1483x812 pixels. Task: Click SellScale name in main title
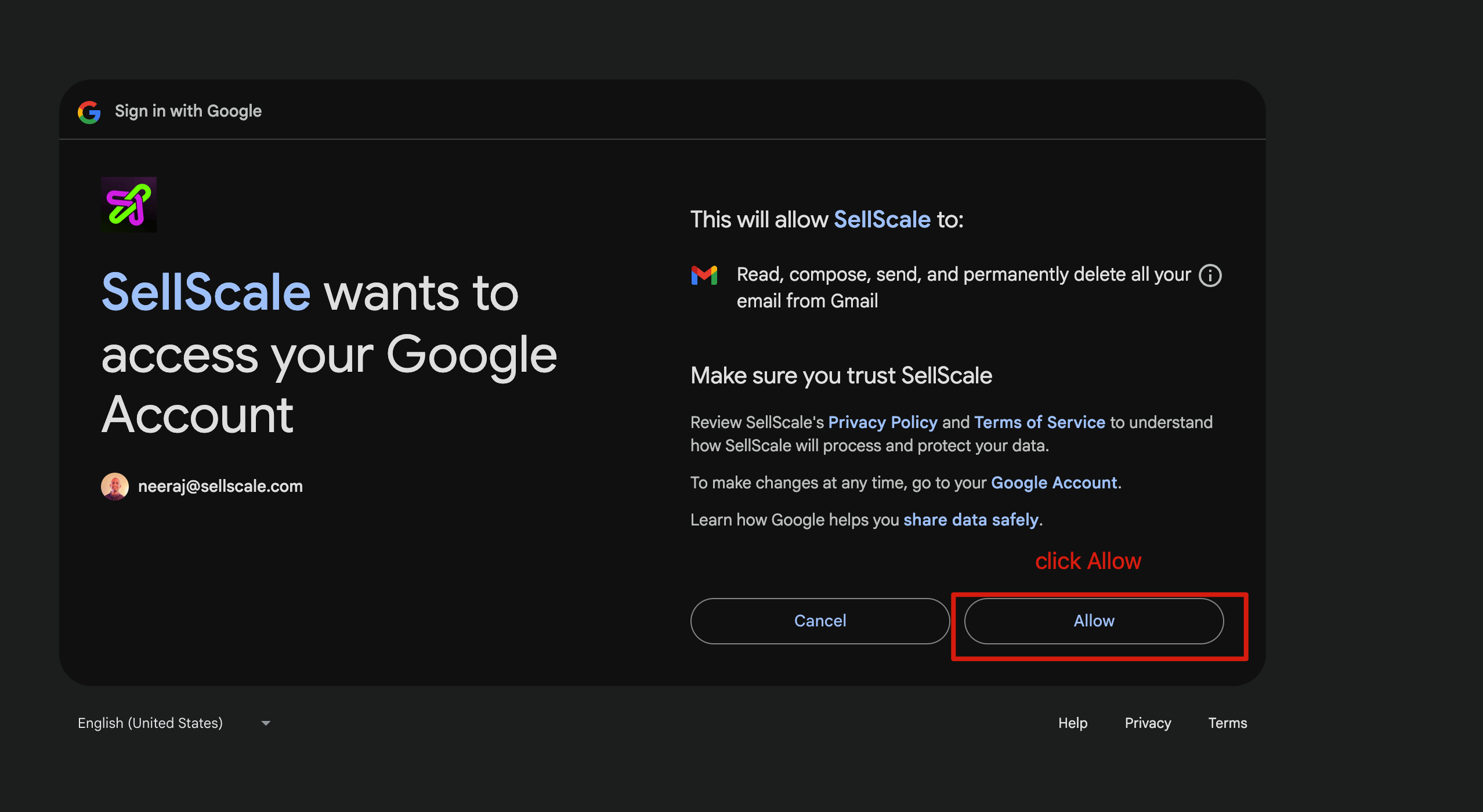click(x=206, y=292)
